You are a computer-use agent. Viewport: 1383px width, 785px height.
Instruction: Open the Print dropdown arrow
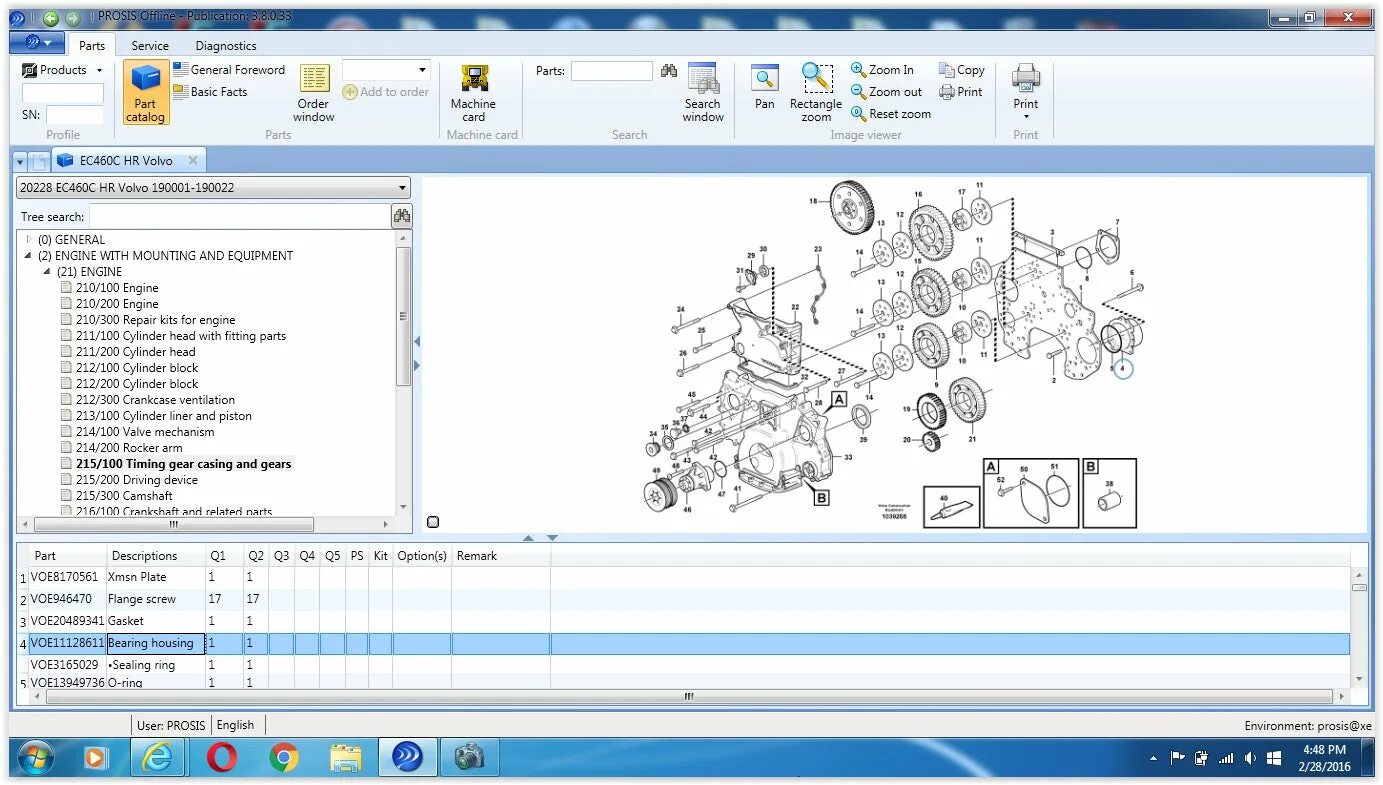point(1026,117)
